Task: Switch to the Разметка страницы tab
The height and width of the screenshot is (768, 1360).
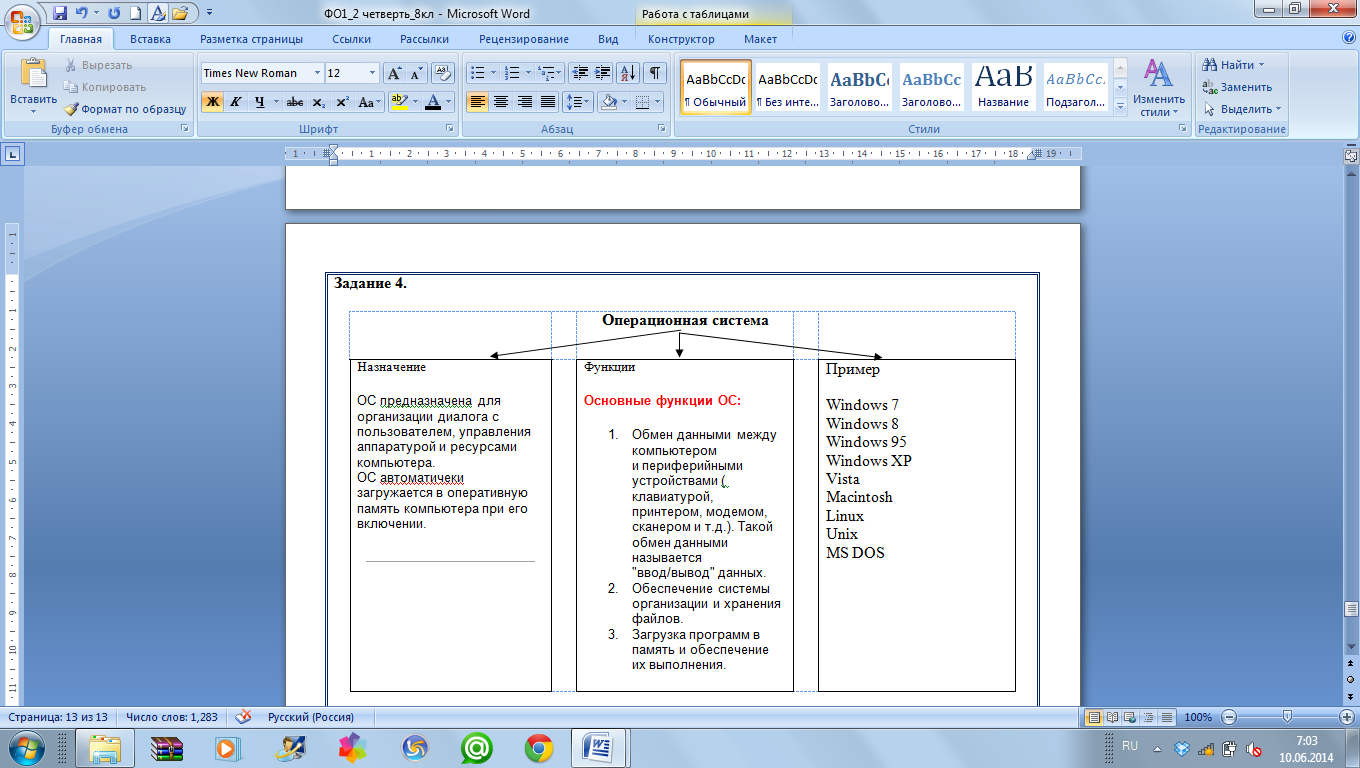Action: coord(251,39)
